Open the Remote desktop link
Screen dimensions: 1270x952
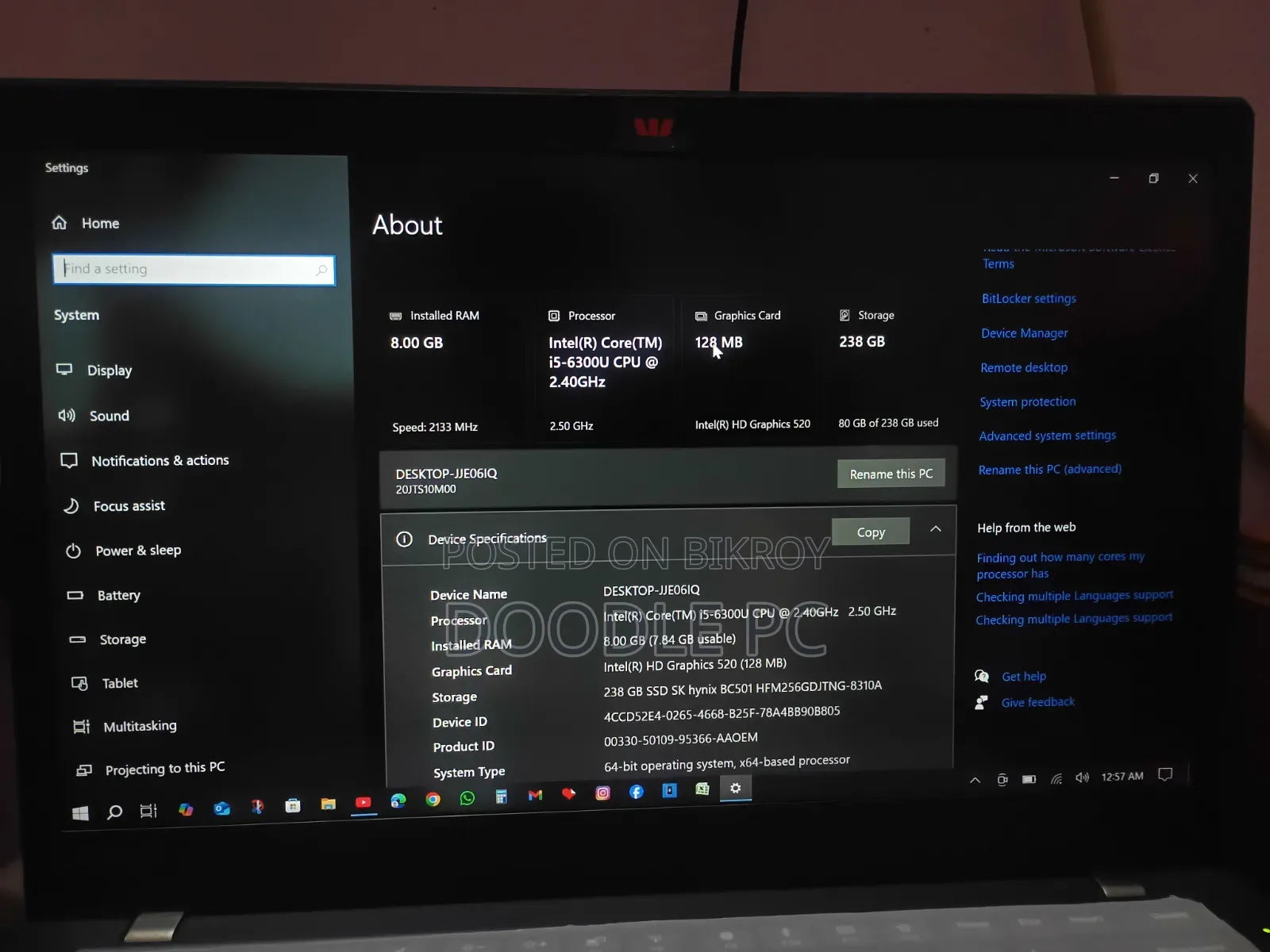tap(1024, 367)
